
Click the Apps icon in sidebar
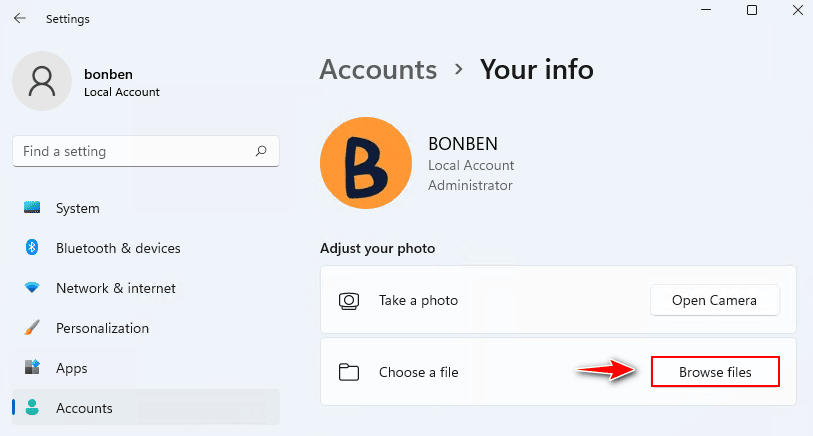pos(32,368)
